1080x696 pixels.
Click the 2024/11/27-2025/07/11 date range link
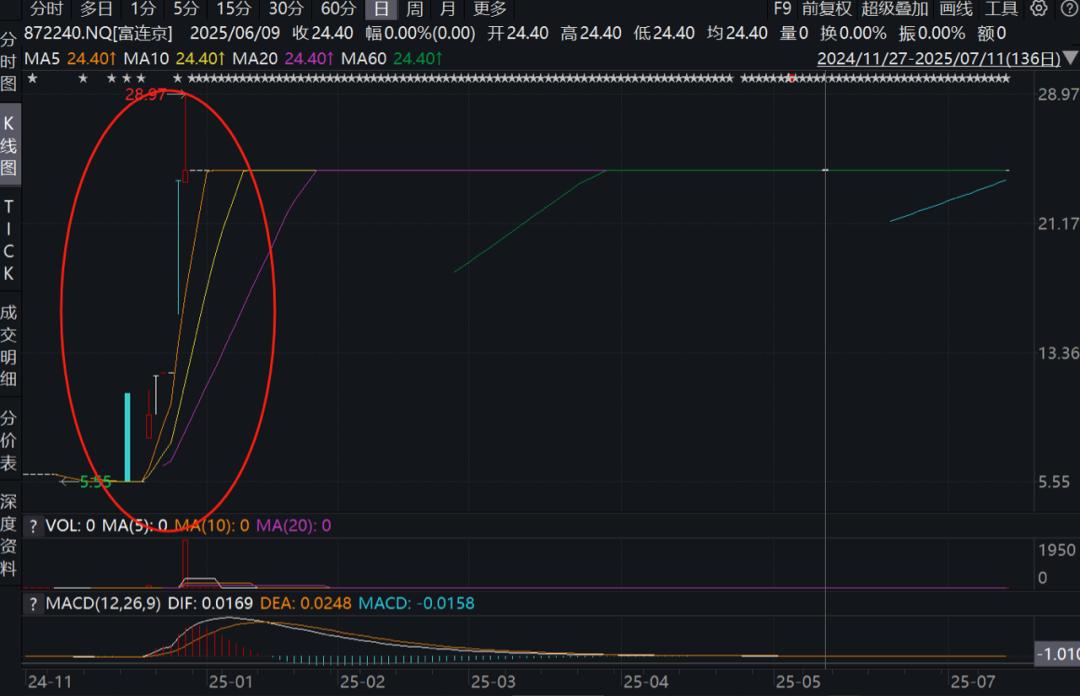[938, 59]
